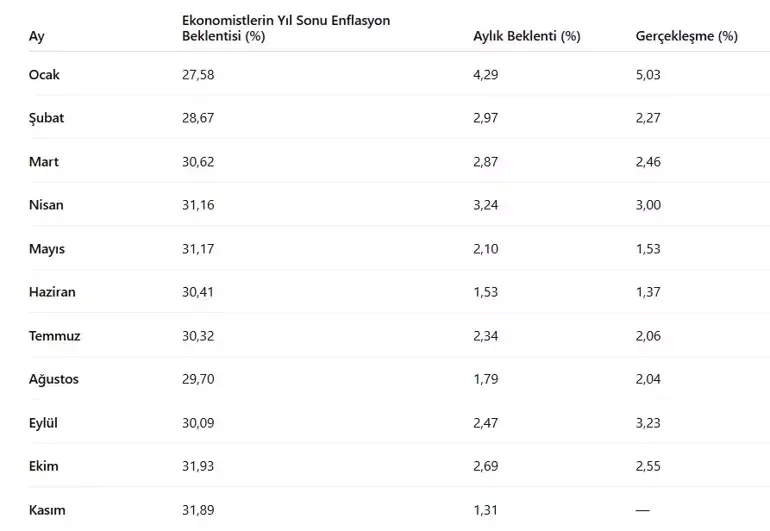Click the Nisan monthly expectation 3,24
The image size is (770, 531).
pyautogui.click(x=486, y=205)
